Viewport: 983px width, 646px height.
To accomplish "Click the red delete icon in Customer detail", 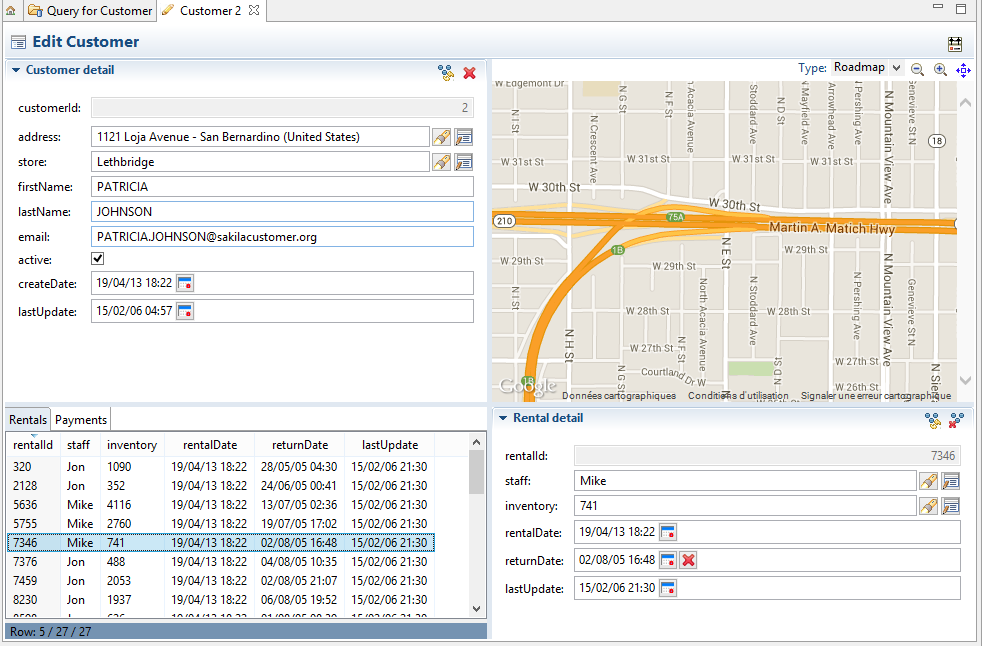I will pyautogui.click(x=469, y=72).
